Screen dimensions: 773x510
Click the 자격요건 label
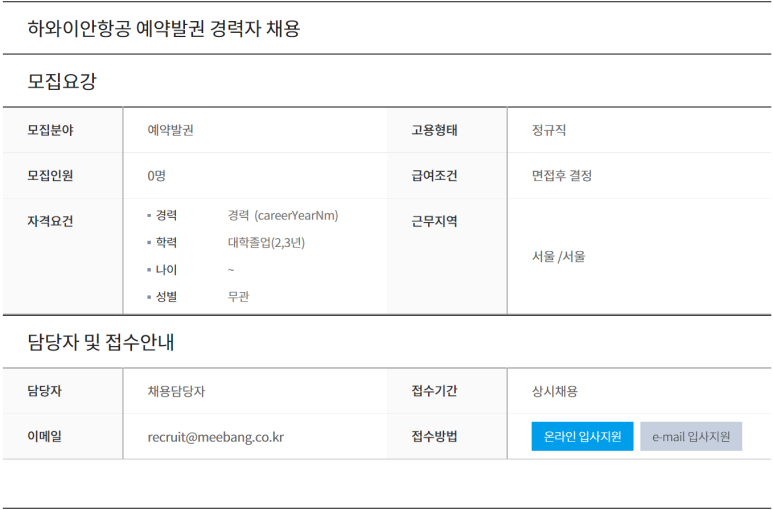coord(50,221)
